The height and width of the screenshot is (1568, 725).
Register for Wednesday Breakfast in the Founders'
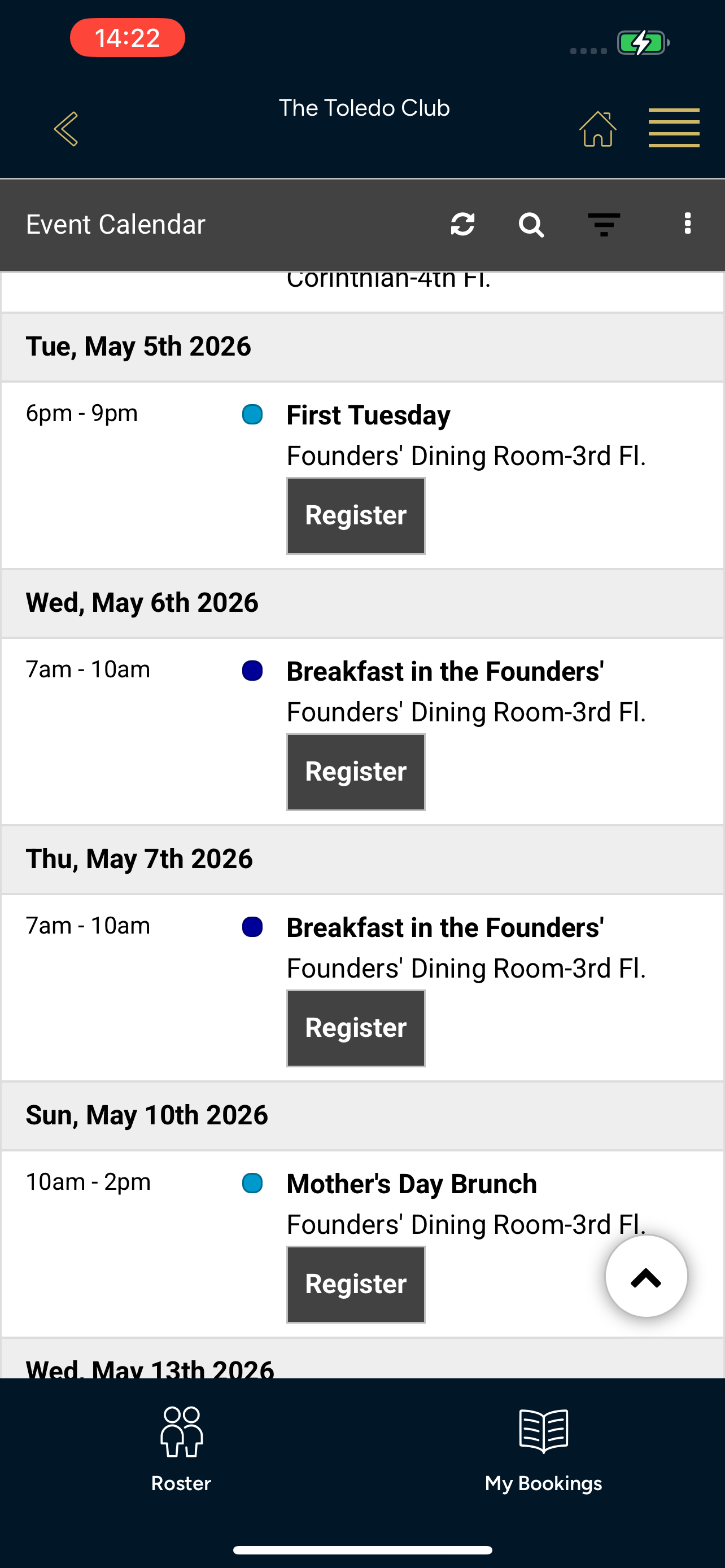(x=356, y=772)
